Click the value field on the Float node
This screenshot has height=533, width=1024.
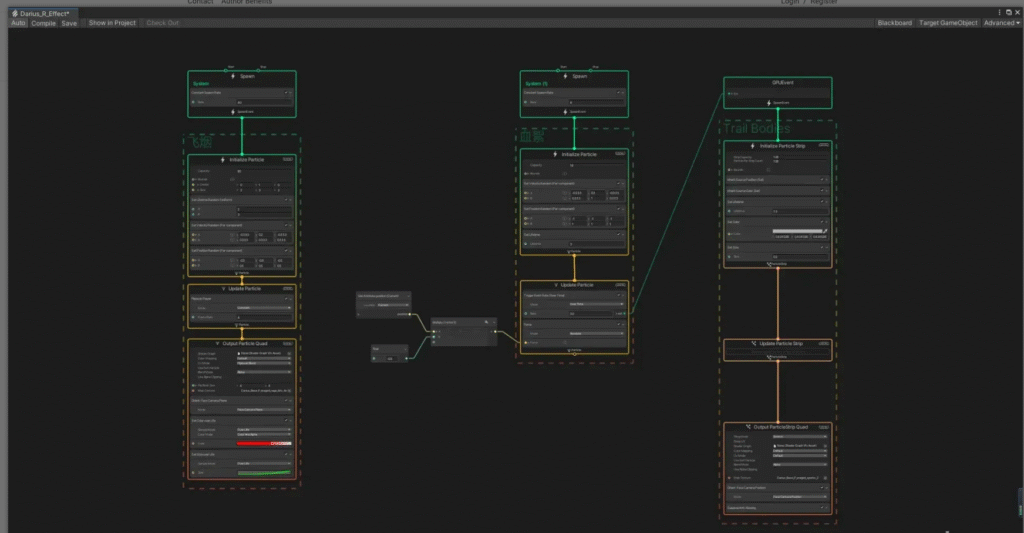[391, 358]
